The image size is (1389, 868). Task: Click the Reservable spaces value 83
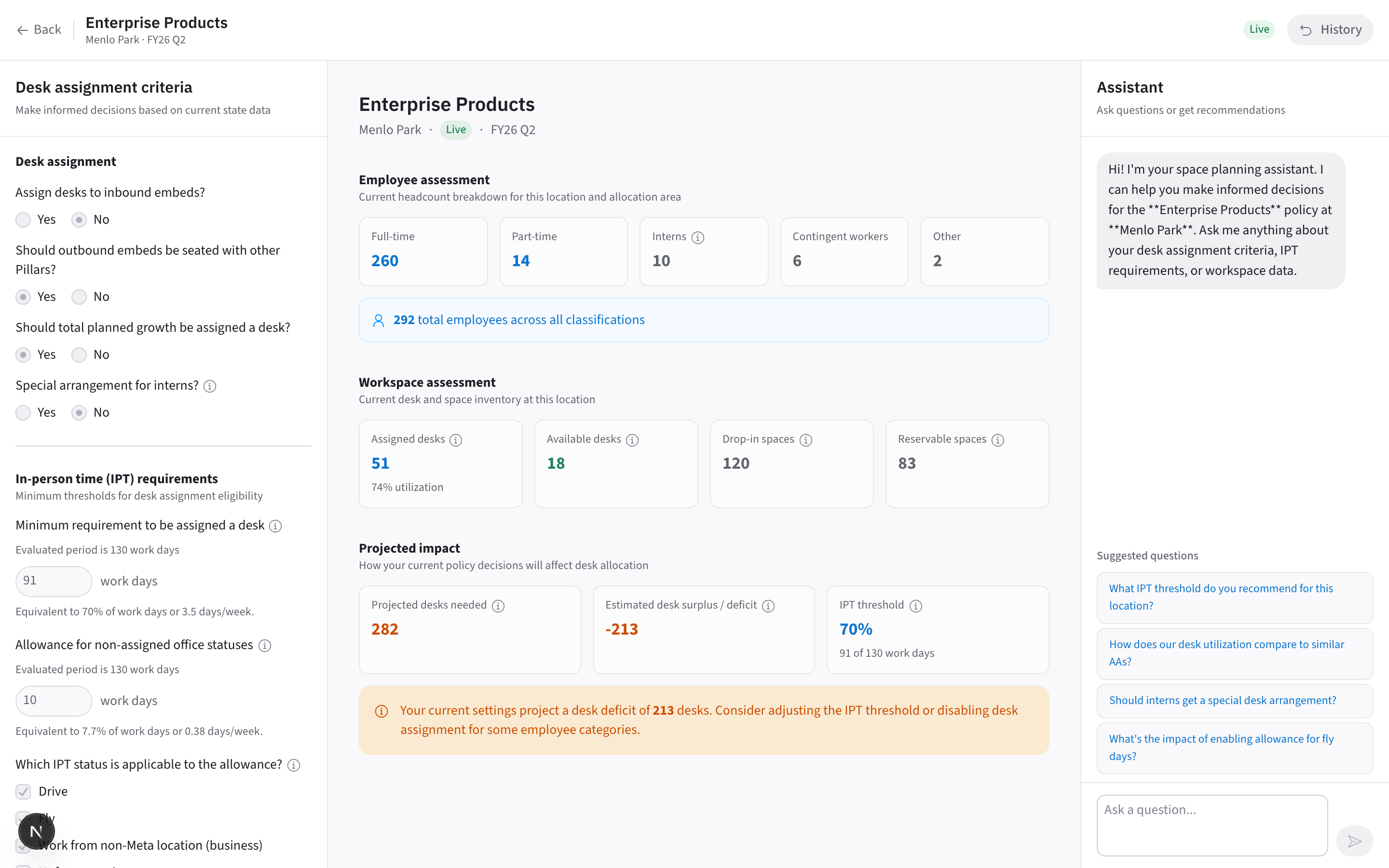[x=907, y=464]
